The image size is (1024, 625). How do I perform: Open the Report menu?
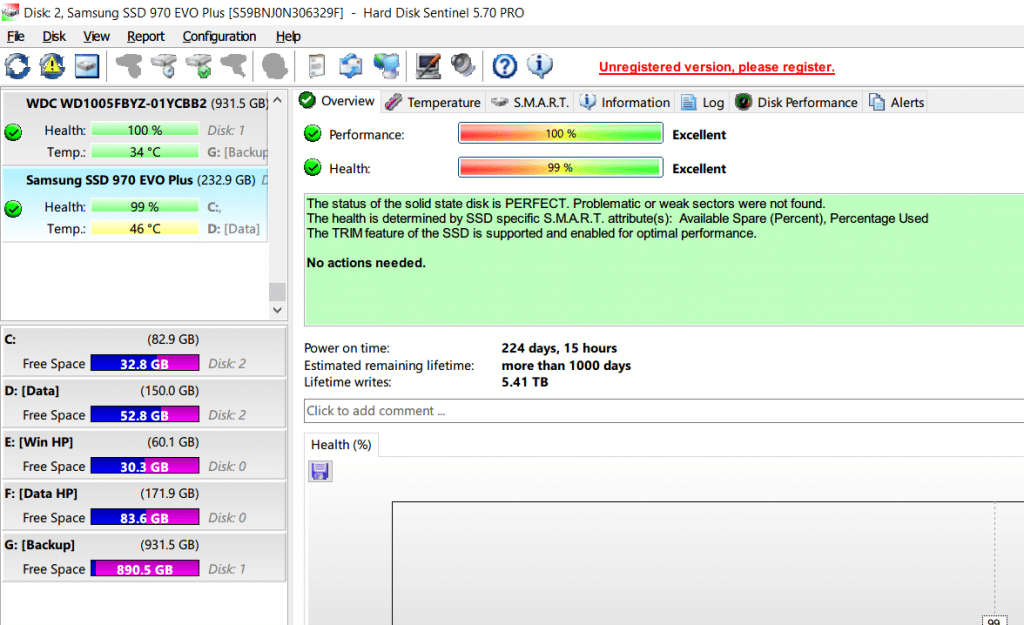146,36
